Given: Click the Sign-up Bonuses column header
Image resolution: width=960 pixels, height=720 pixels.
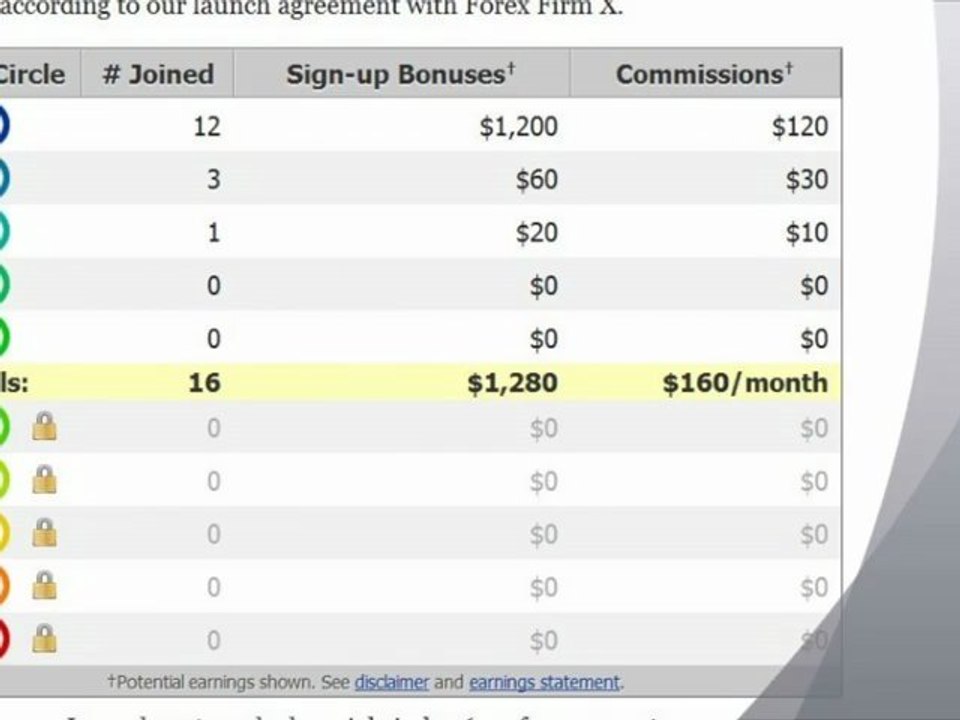Looking at the screenshot, I should point(402,74).
